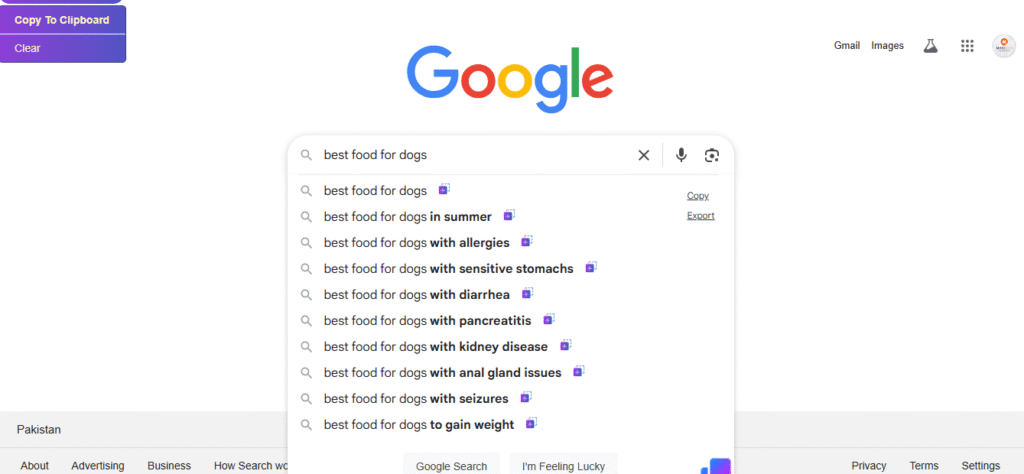
Task: Click purple copy icon beside 'to gain weight'
Action: pyautogui.click(x=531, y=423)
